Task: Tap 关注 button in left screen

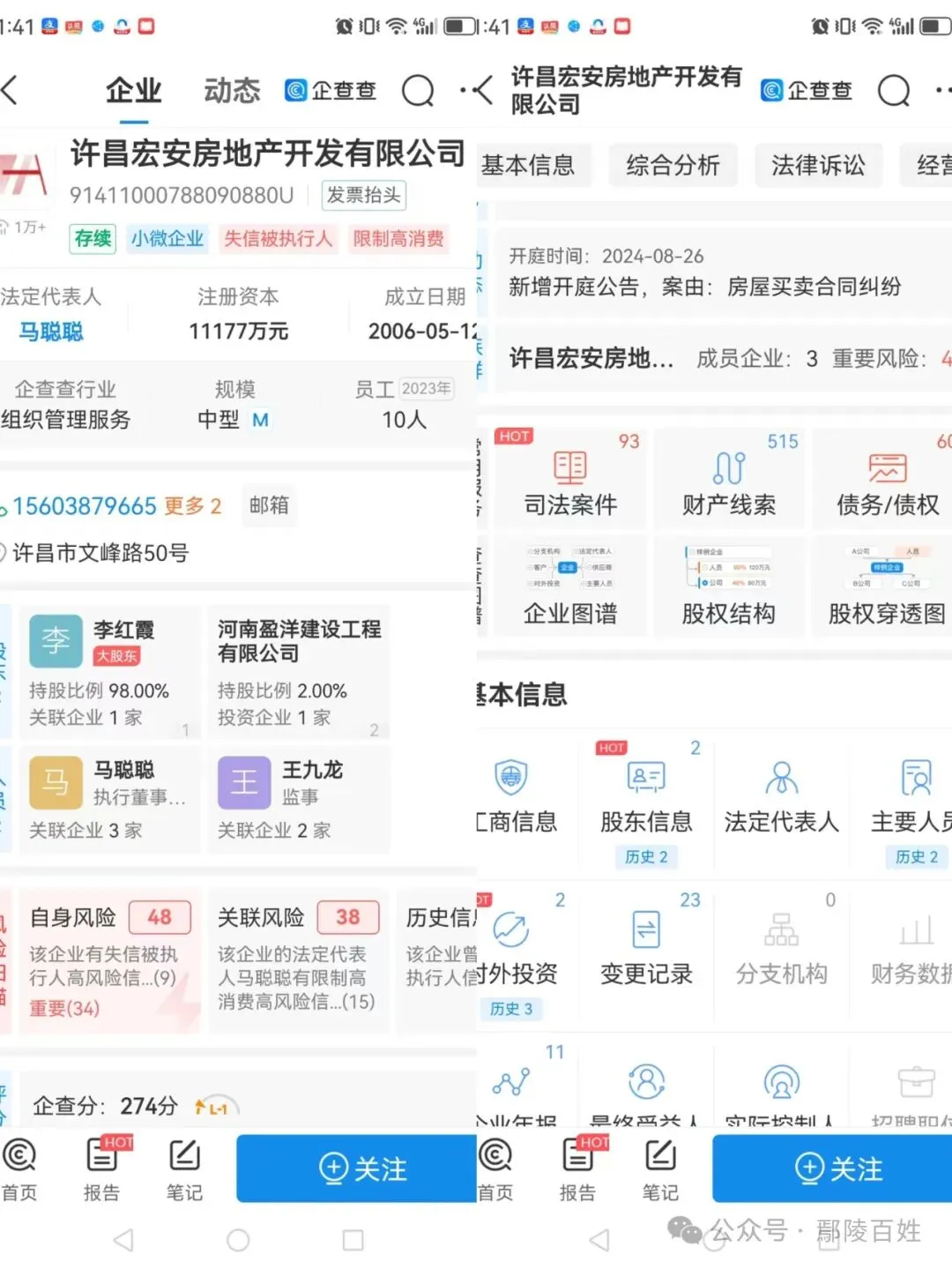Action: click(x=356, y=1168)
